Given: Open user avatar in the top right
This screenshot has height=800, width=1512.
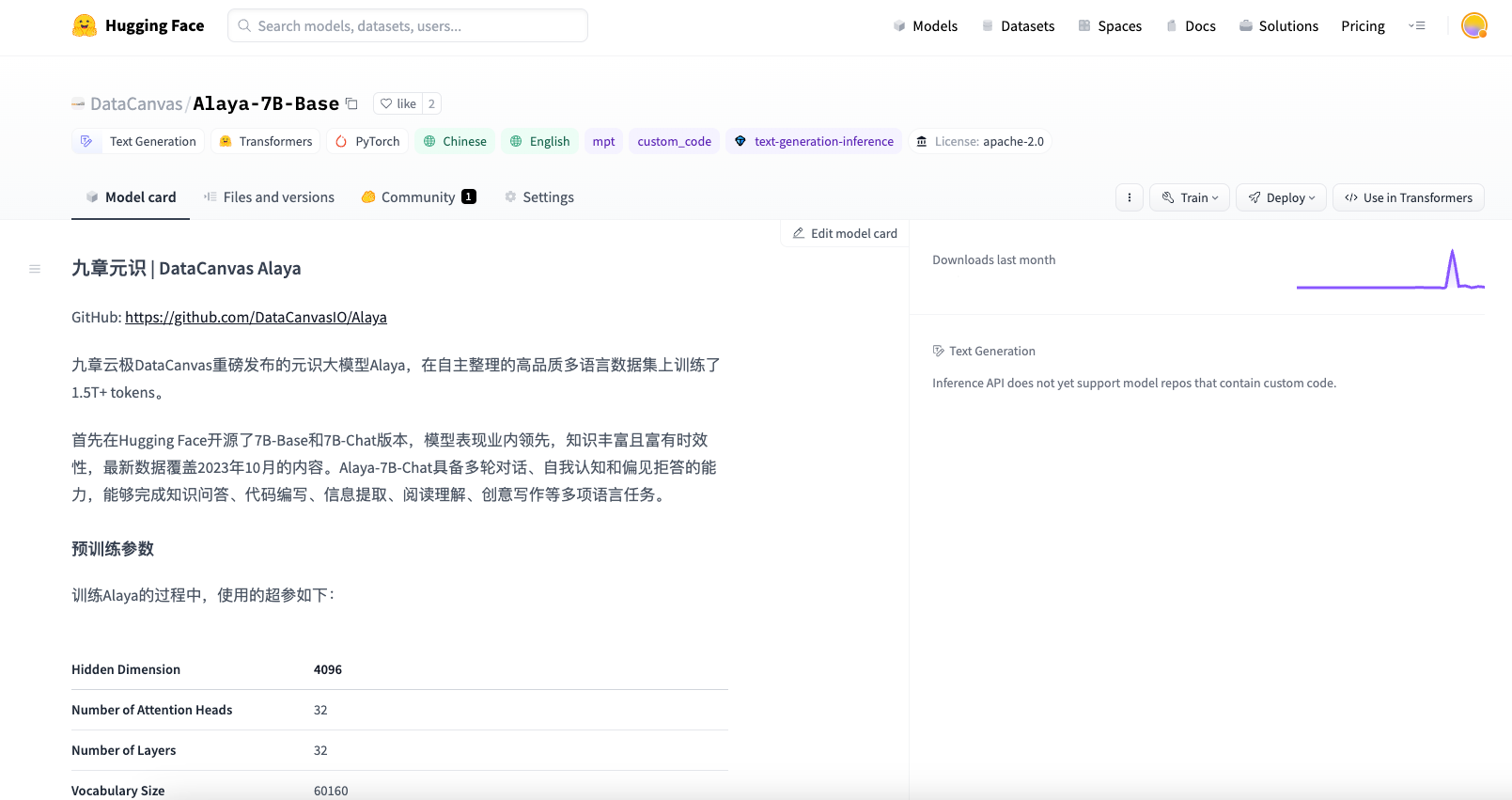Looking at the screenshot, I should point(1473,25).
